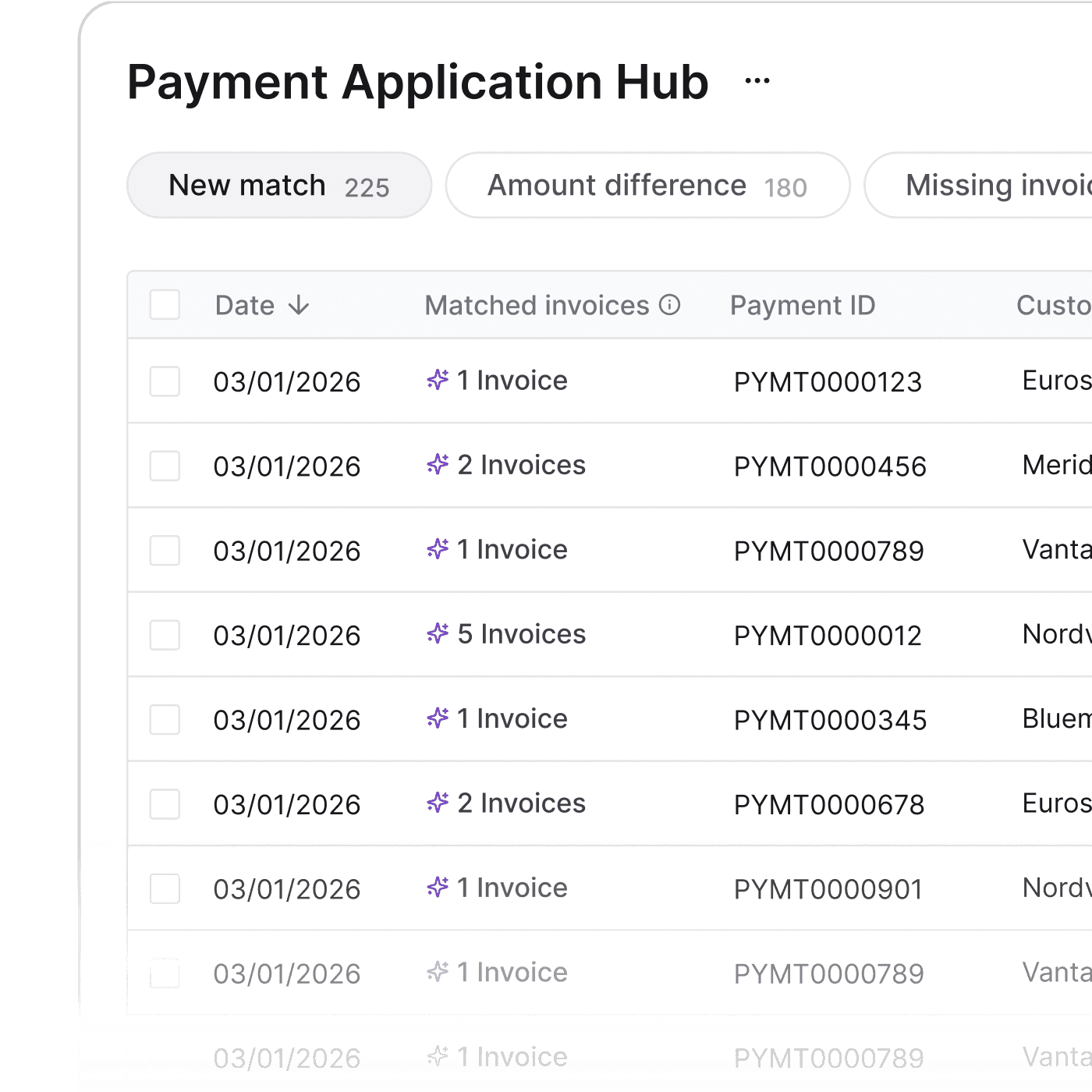Click the sparkle icon in PYMT0000456 row
Image resolution: width=1092 pixels, height=1092 pixels.
tap(438, 464)
